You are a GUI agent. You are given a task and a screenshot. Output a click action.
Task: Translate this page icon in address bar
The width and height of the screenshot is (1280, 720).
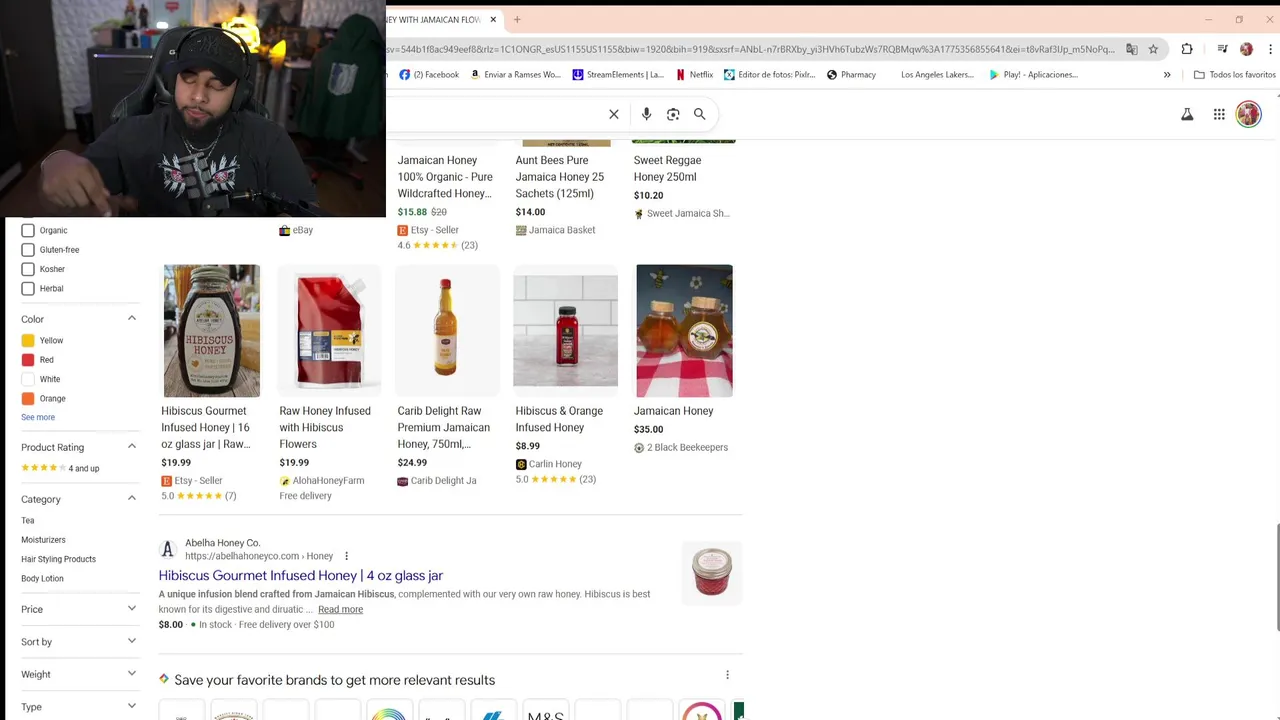pyautogui.click(x=1132, y=49)
